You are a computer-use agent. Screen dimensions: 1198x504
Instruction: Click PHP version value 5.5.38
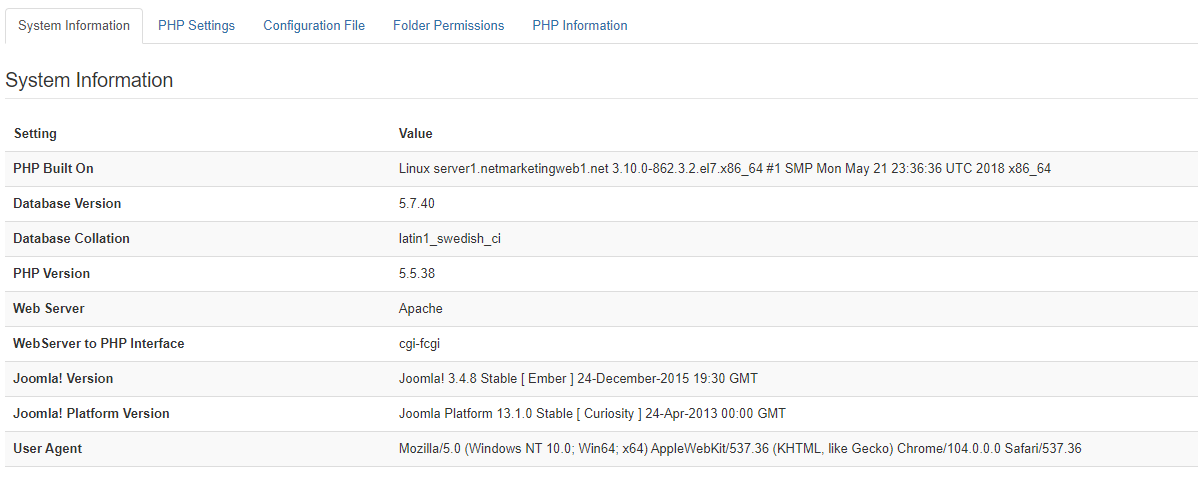pyautogui.click(x=416, y=274)
